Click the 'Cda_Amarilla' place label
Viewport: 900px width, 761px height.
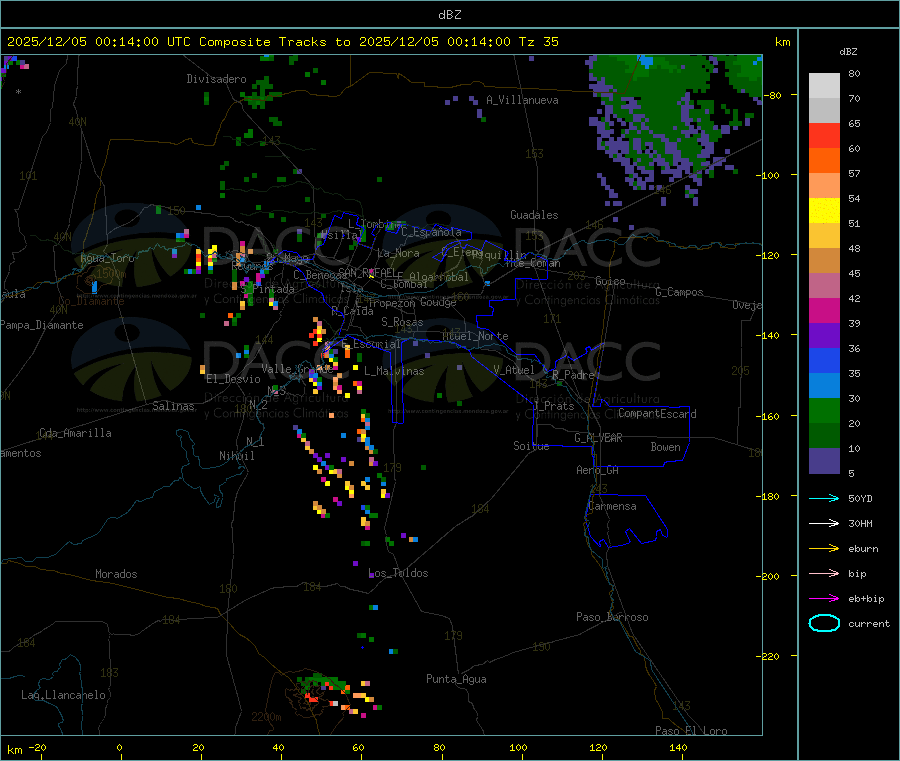pyautogui.click(x=75, y=433)
